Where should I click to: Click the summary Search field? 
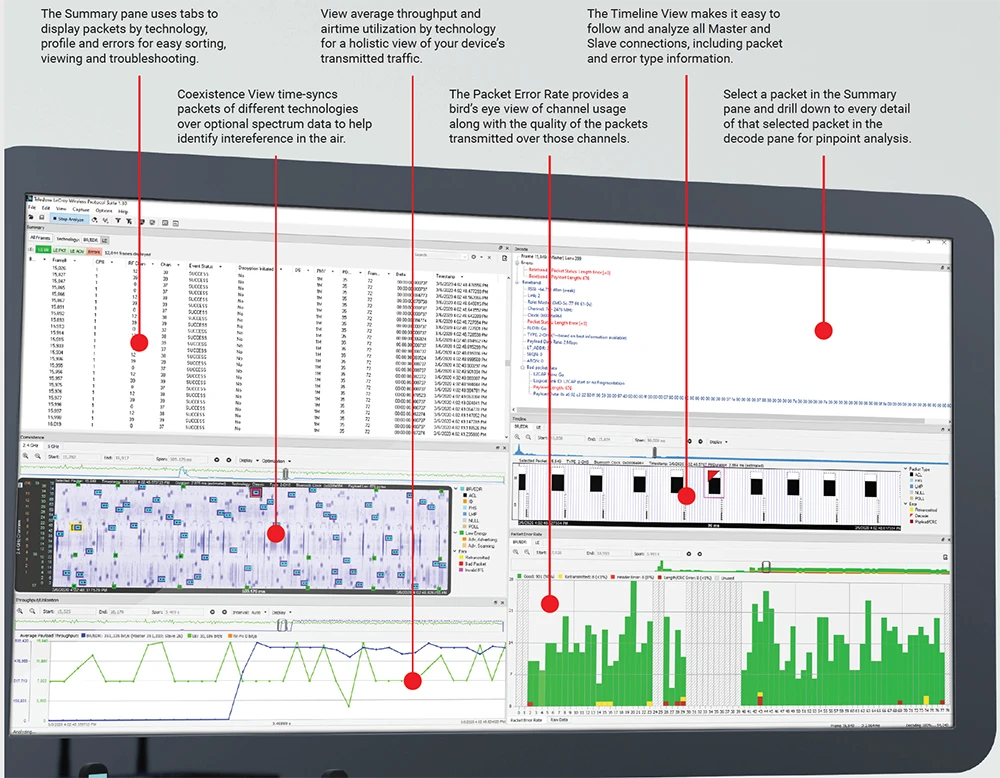point(440,255)
